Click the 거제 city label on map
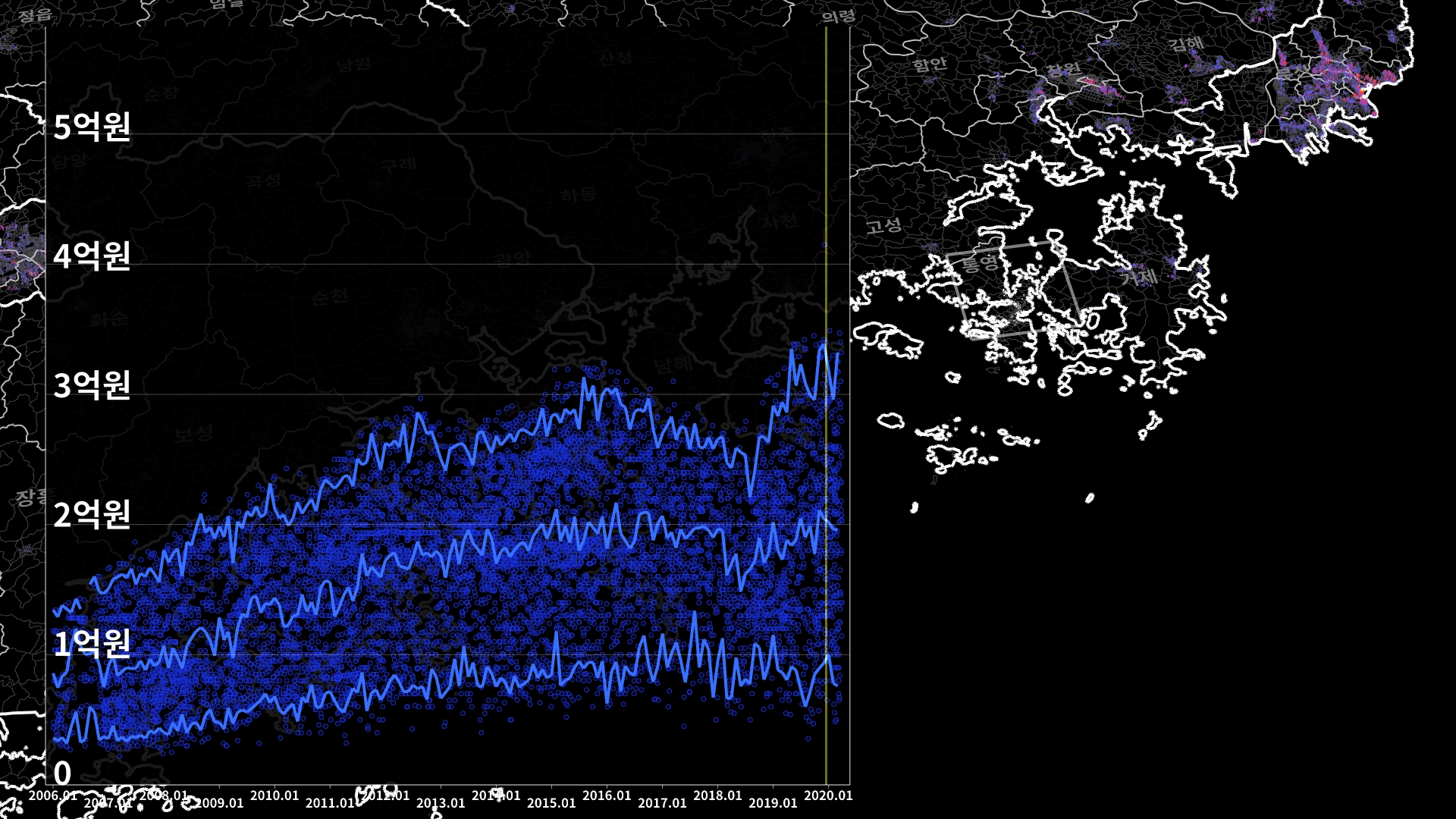 coord(1140,277)
